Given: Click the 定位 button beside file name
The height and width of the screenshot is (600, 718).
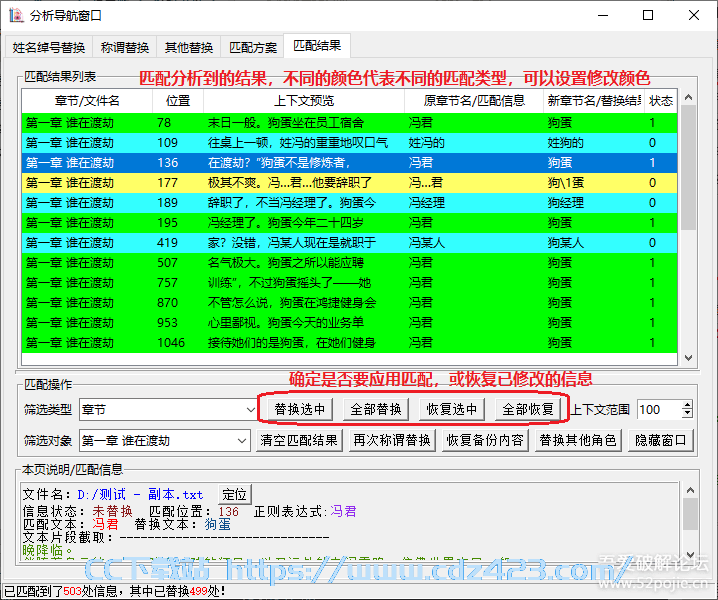Looking at the screenshot, I should pos(234,494).
